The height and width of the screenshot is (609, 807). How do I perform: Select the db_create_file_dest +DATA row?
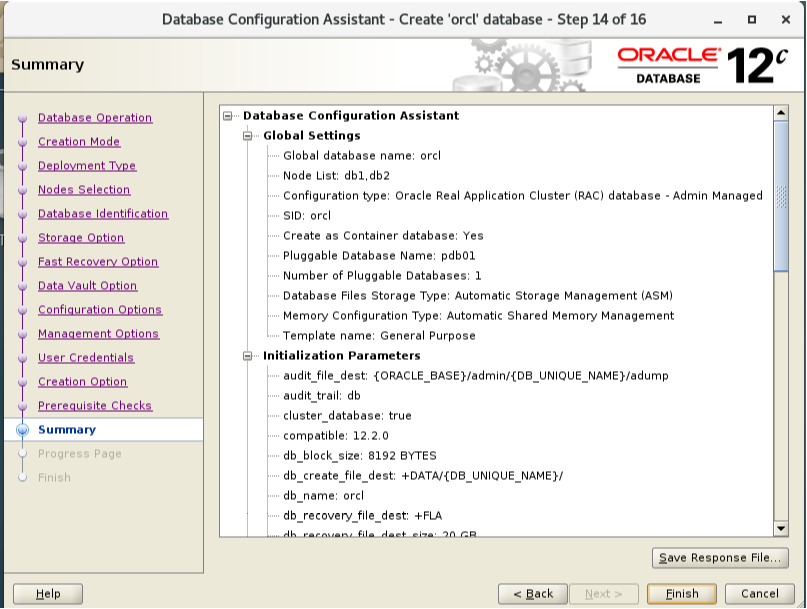[x=423, y=476]
